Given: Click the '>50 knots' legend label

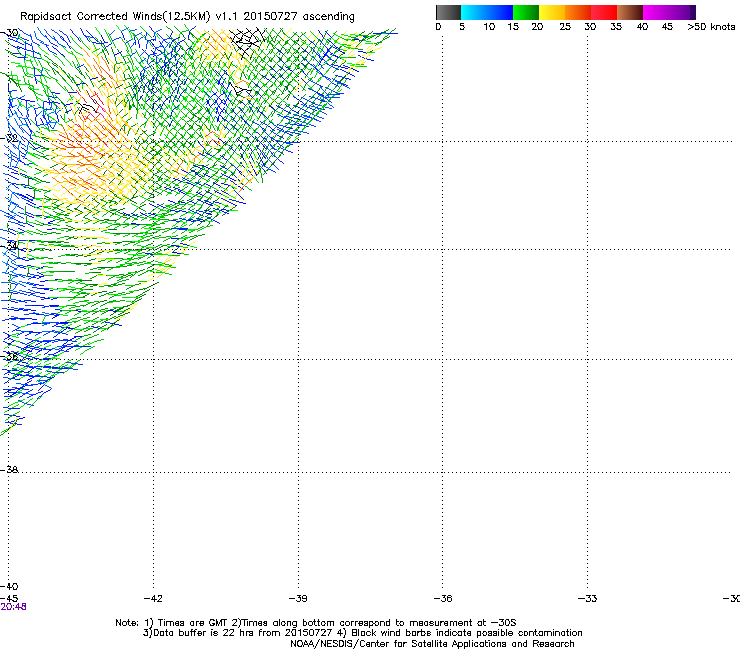Looking at the screenshot, I should pyautogui.click(x=711, y=27).
